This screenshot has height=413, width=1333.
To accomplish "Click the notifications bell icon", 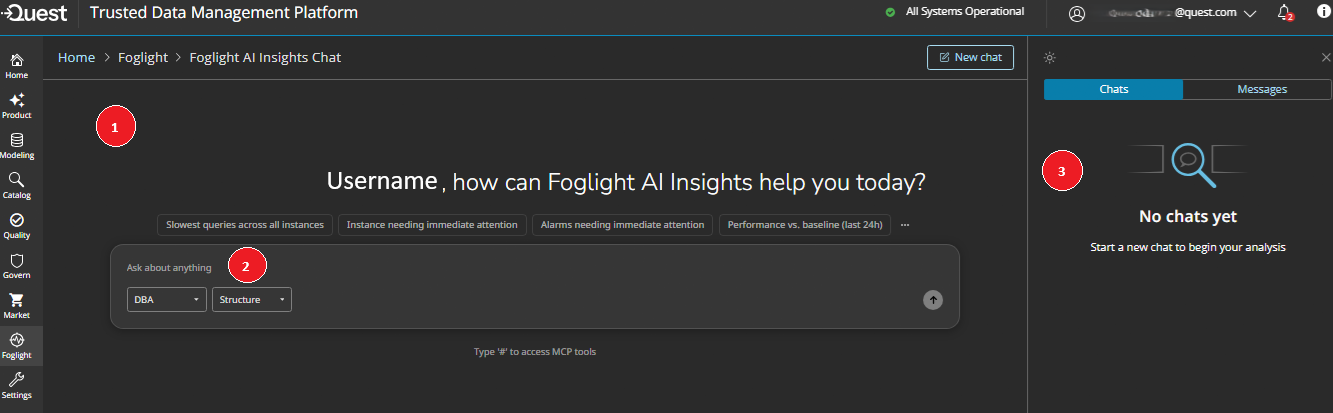I will pyautogui.click(x=1286, y=13).
